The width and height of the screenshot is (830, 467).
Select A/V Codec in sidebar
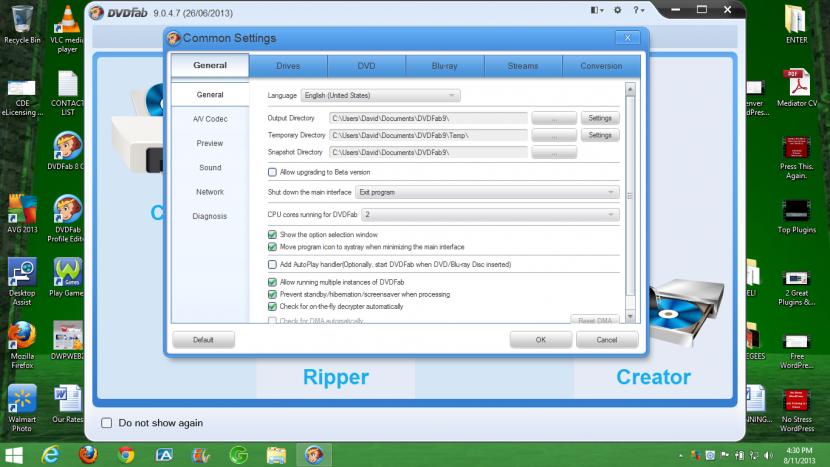click(x=210, y=119)
